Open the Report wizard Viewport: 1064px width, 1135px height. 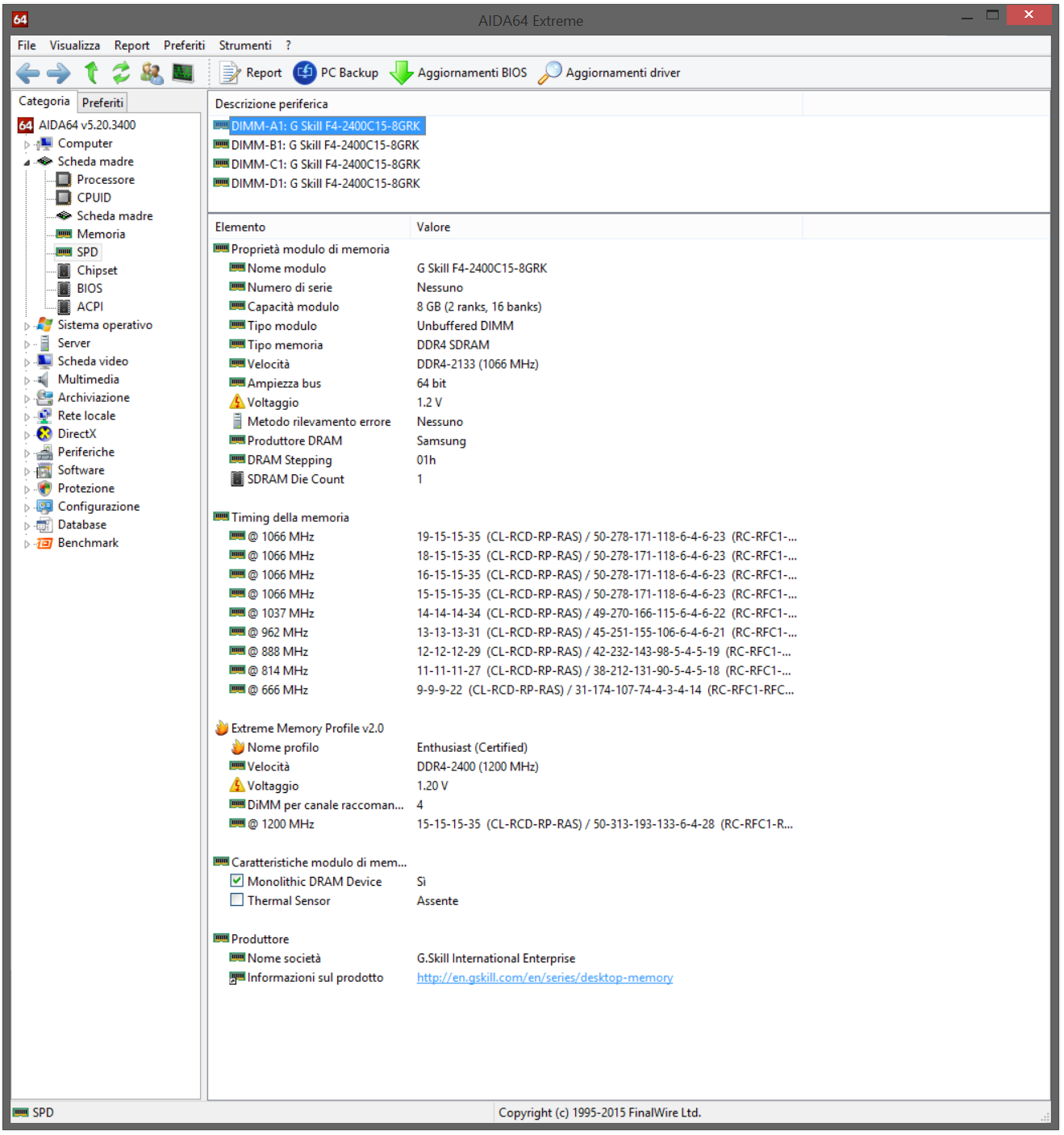(x=251, y=73)
